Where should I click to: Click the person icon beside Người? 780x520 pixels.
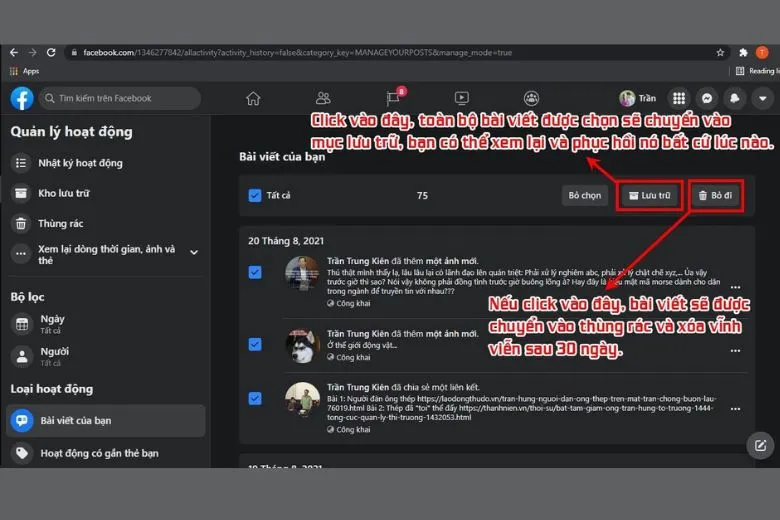click(x=22, y=356)
